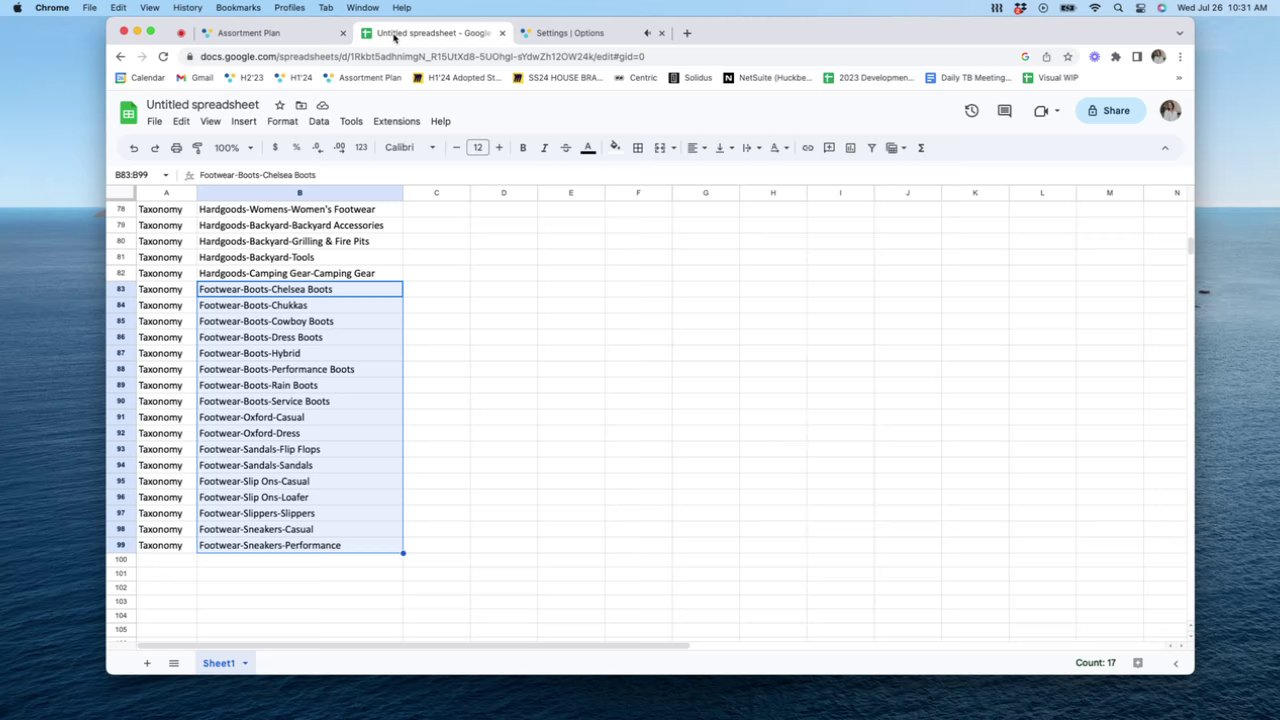The width and height of the screenshot is (1280, 720).
Task: View the cloud document status
Action: tap(322, 105)
